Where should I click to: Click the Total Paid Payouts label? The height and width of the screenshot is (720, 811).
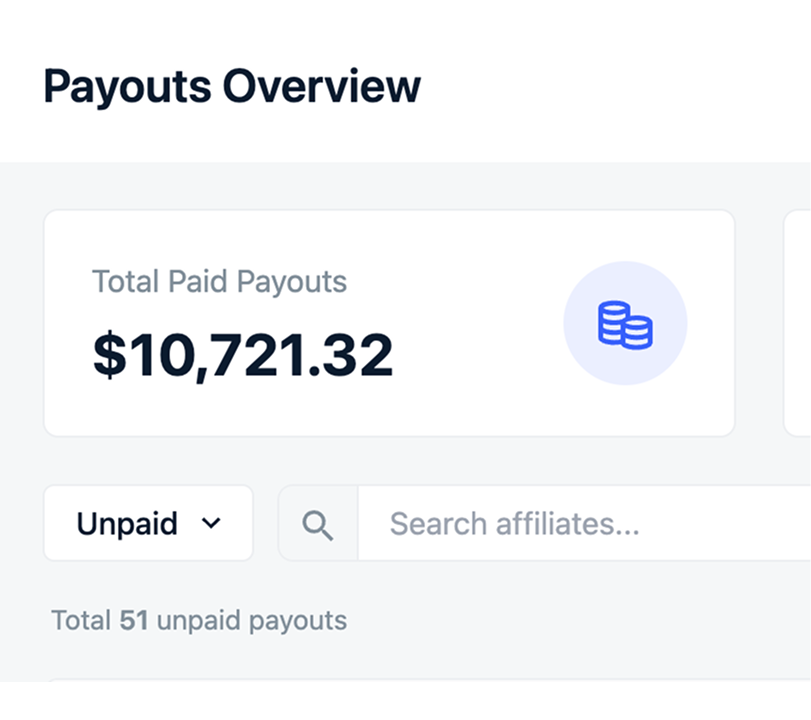(x=219, y=281)
